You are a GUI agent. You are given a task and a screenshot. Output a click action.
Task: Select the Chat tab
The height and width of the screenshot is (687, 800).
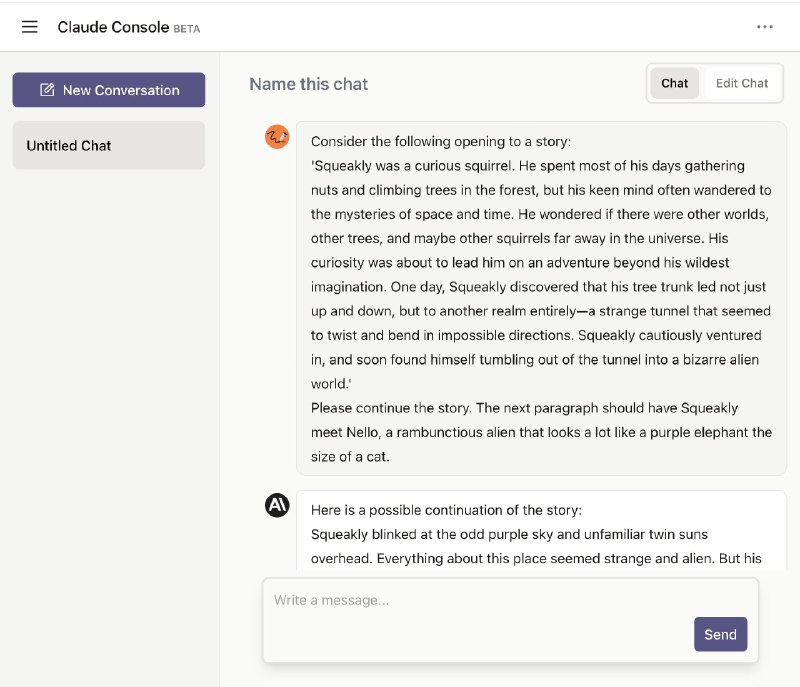[x=674, y=83]
